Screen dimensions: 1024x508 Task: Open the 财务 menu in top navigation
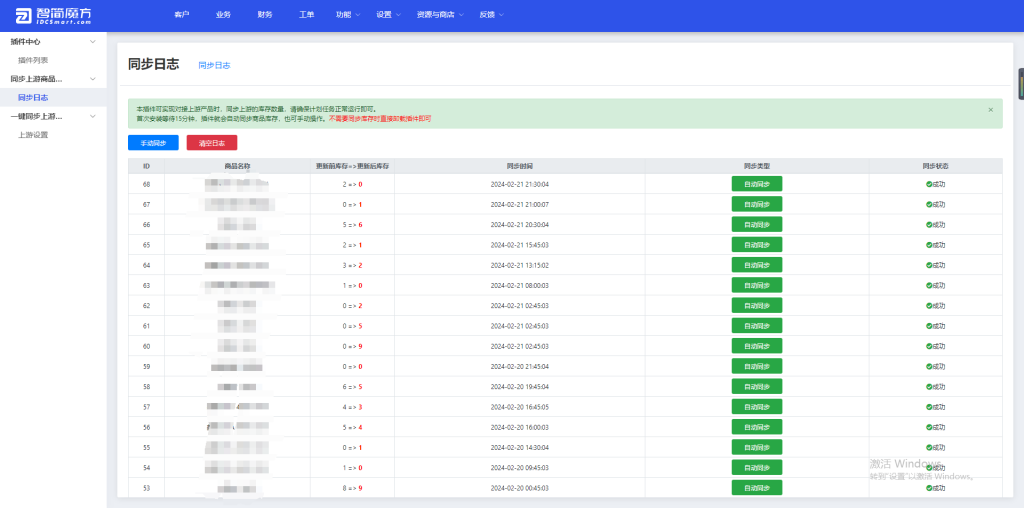click(265, 15)
